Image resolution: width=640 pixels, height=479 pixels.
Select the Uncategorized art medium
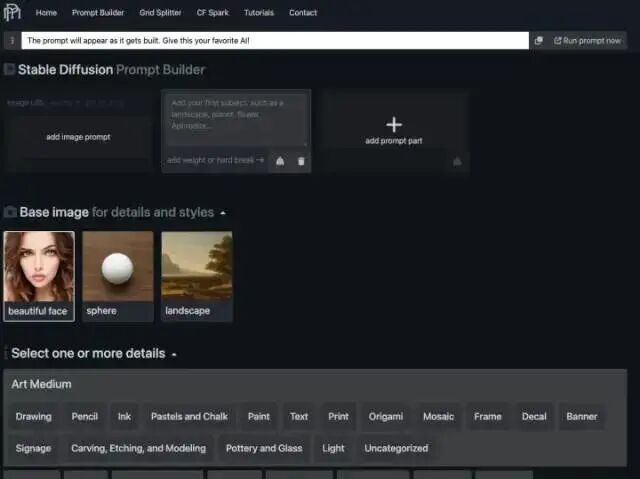pos(396,448)
